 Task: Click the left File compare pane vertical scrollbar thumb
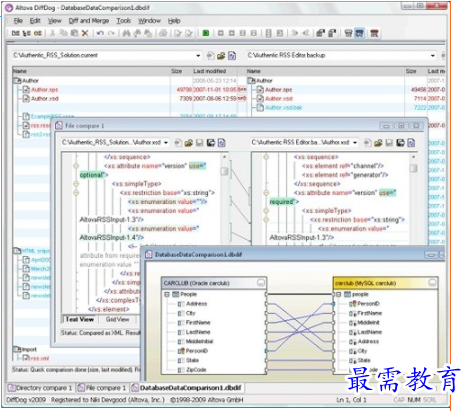click(224, 171)
